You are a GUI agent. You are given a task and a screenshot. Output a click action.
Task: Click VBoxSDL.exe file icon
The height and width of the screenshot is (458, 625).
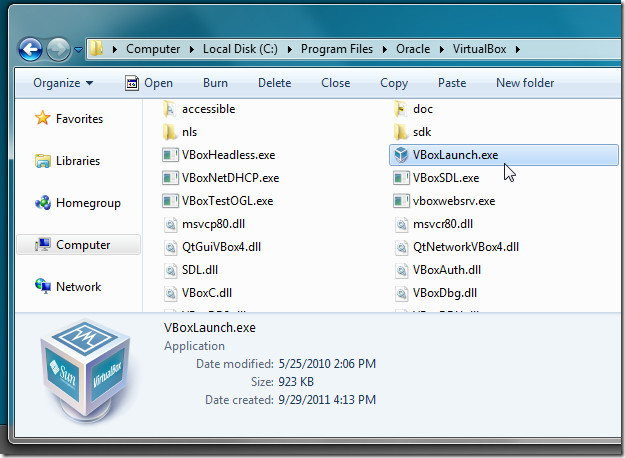pos(401,178)
